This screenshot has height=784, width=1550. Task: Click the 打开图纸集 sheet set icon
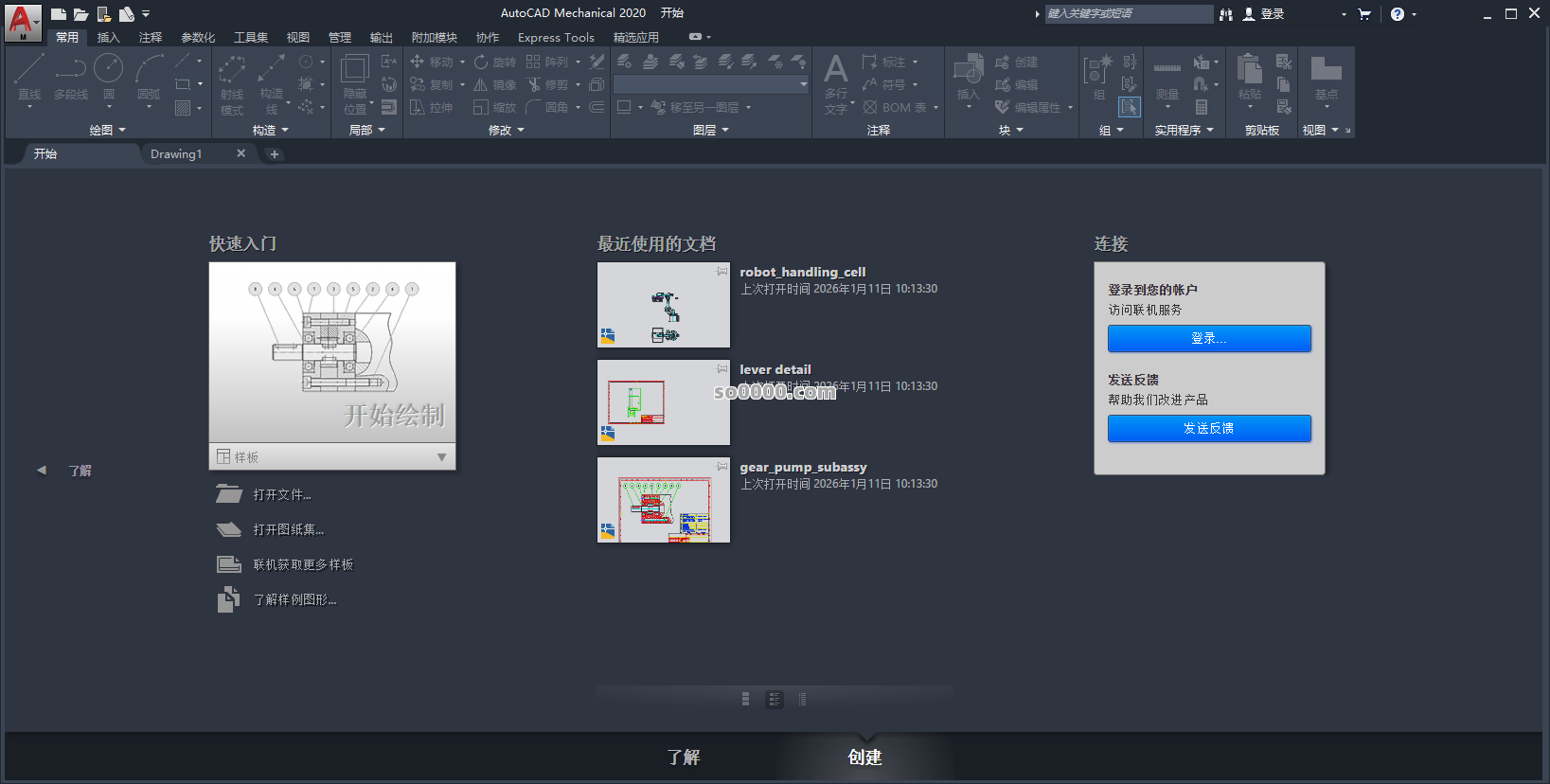coord(228,529)
